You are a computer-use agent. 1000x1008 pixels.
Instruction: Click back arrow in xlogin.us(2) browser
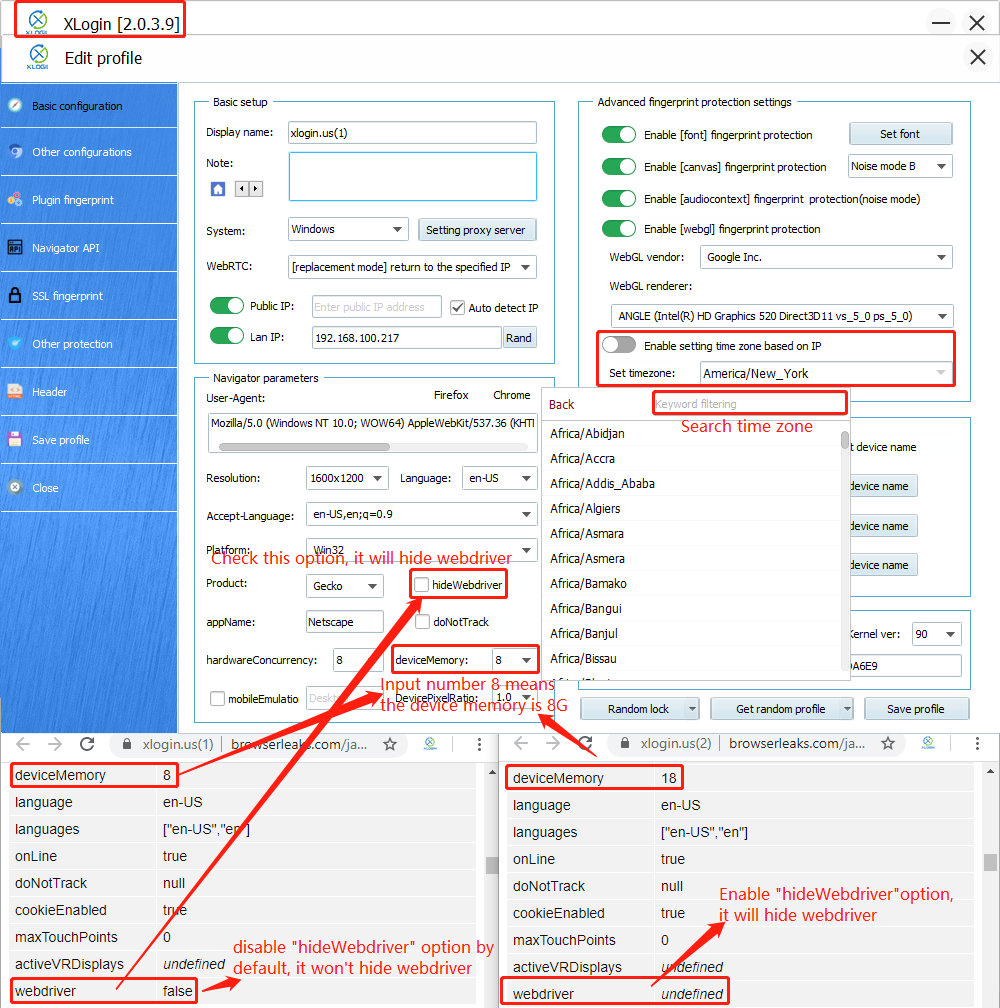click(x=521, y=744)
